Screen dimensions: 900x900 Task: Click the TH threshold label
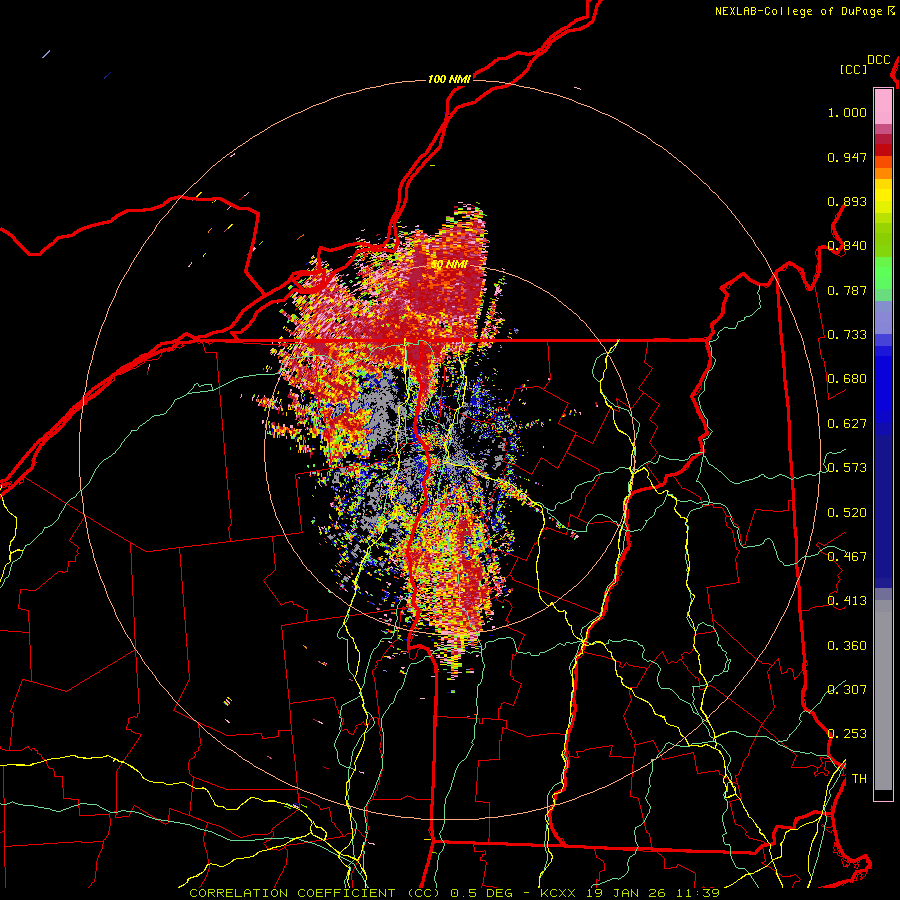coord(859,779)
